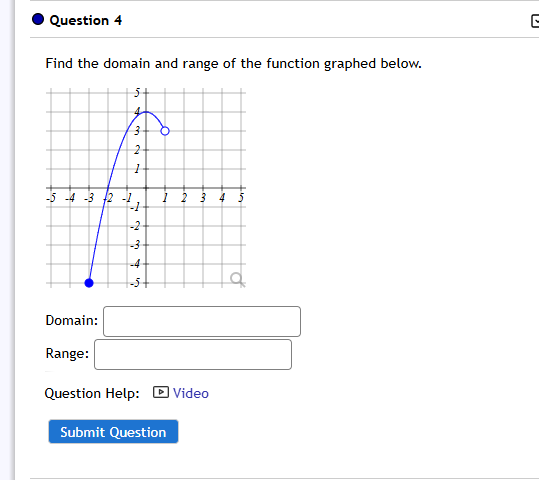Submit the question with Submit Question button

113,432
